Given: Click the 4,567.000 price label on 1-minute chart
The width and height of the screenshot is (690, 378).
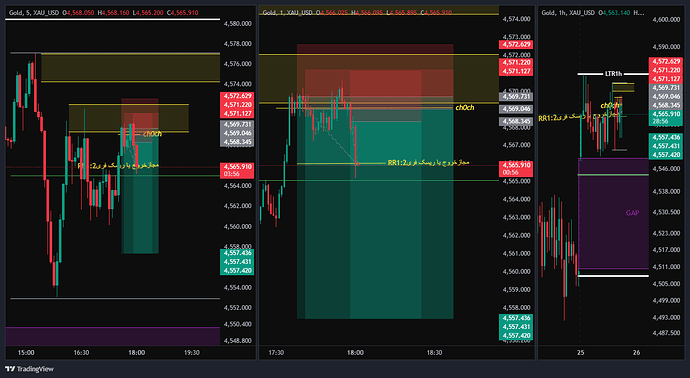Looking at the screenshot, I should [516, 145].
